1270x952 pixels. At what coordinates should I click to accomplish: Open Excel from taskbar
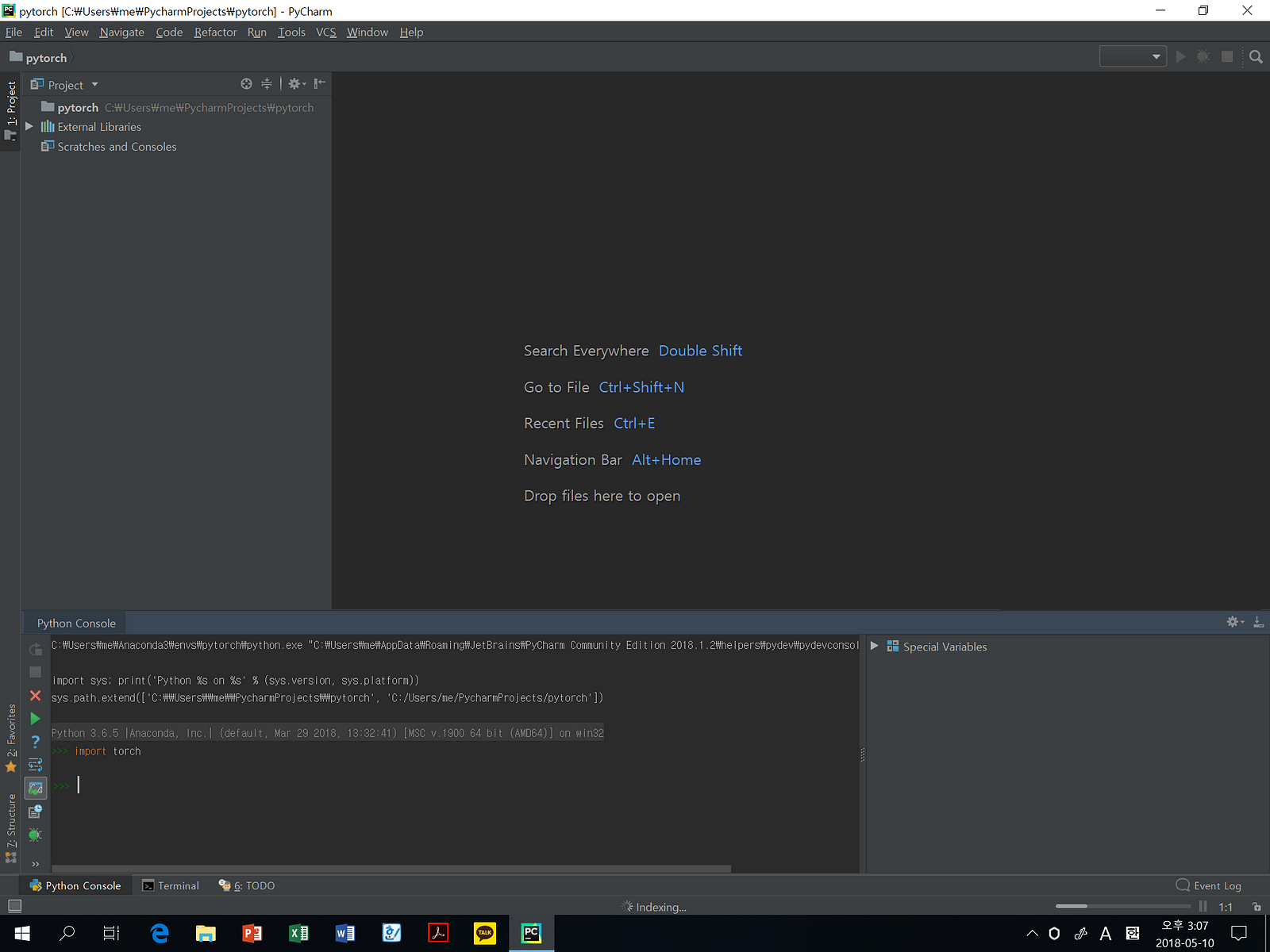pos(298,934)
